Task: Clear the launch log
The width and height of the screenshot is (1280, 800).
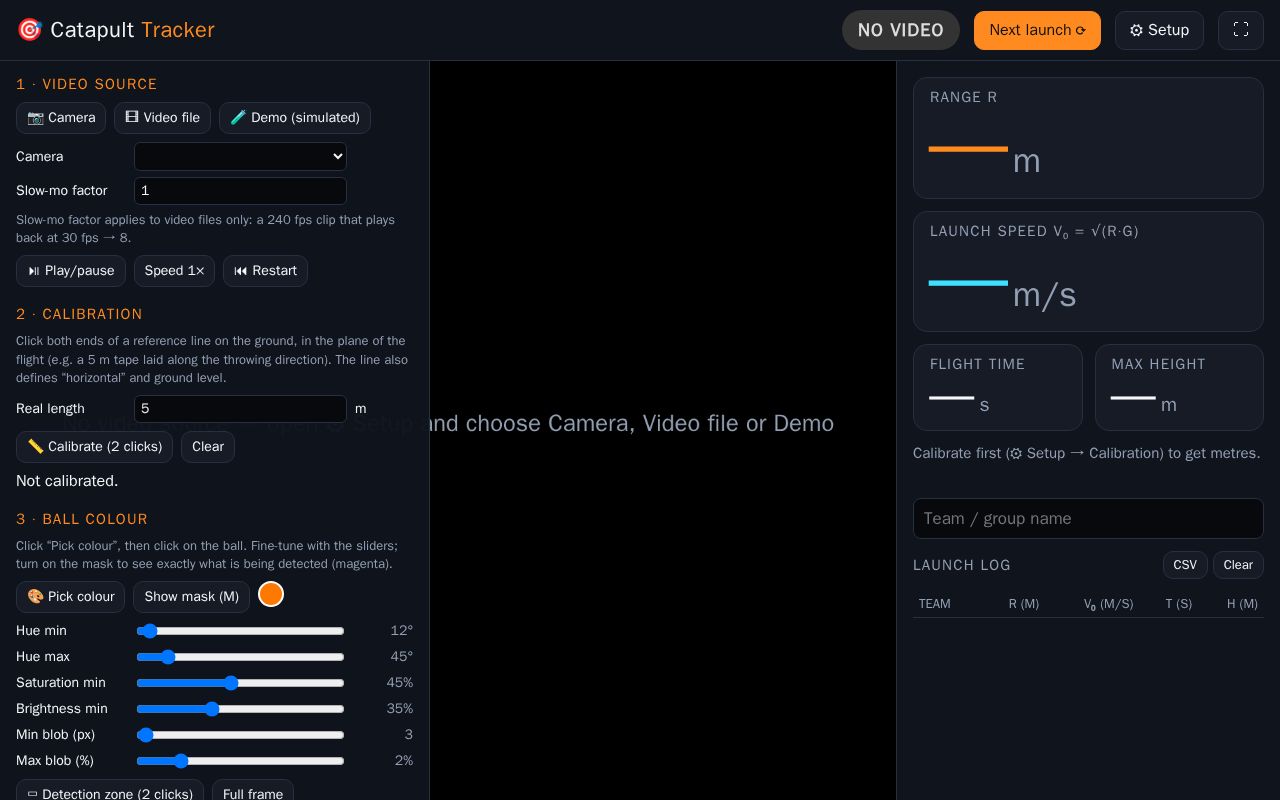Action: coord(1238,565)
